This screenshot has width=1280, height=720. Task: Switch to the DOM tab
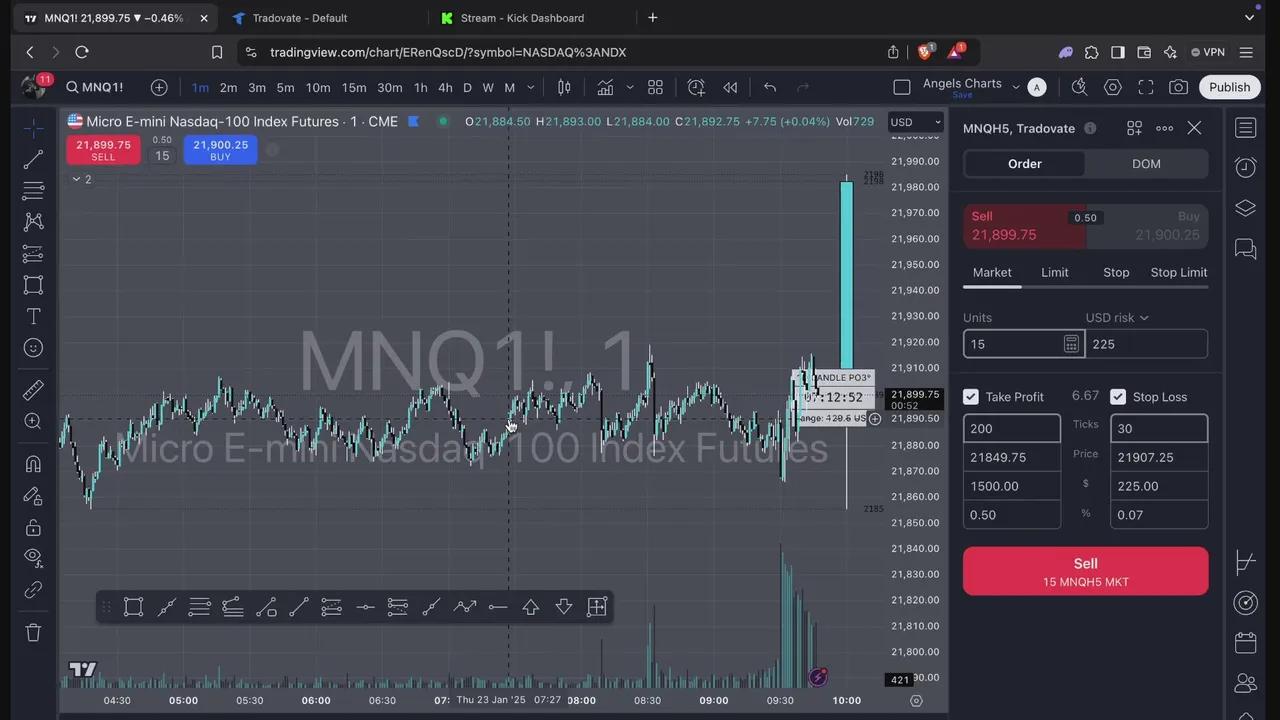pyautogui.click(x=1146, y=164)
